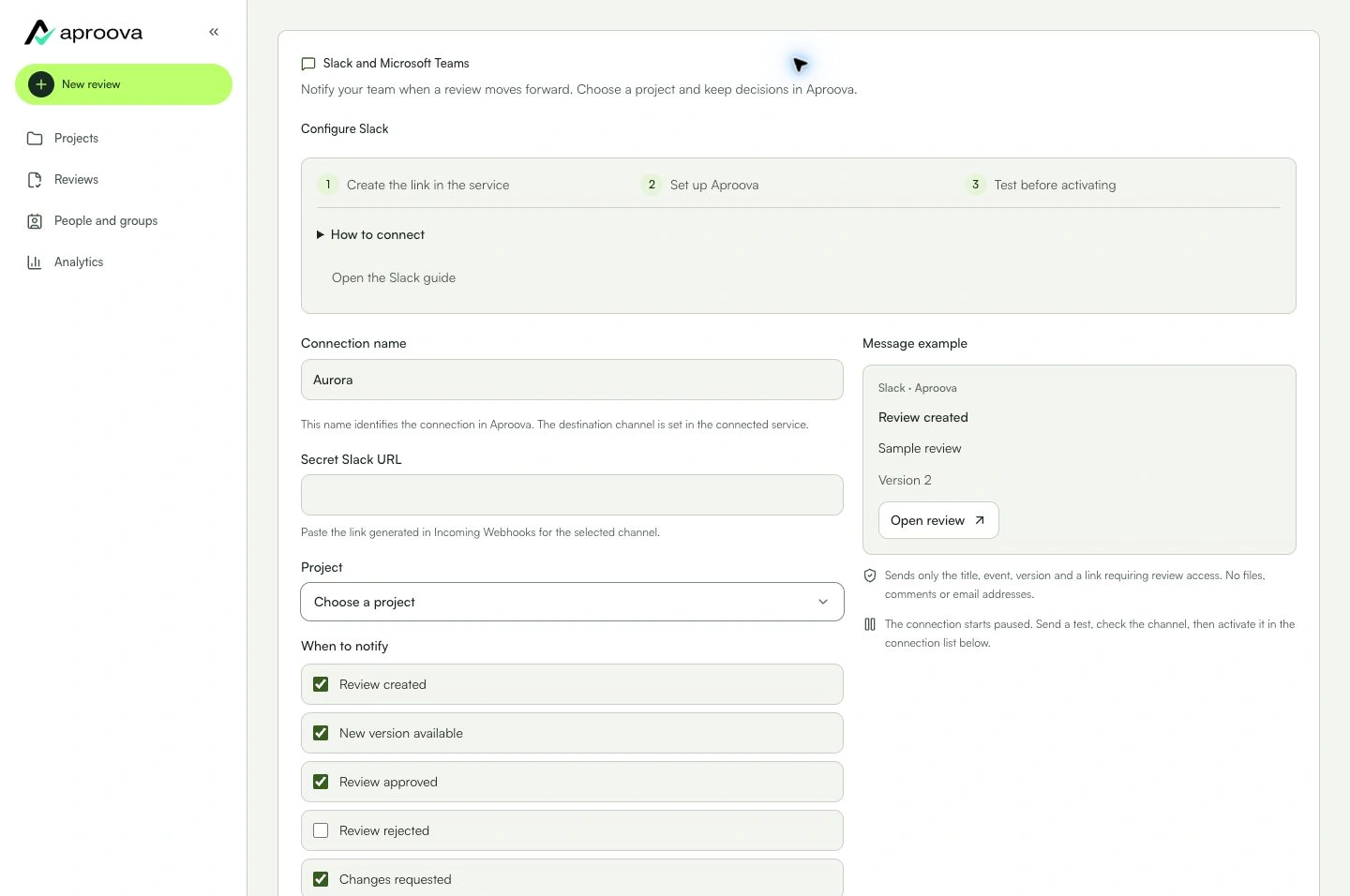Focus the Connection name field
Image resolution: width=1350 pixels, height=896 pixels.
tap(572, 380)
